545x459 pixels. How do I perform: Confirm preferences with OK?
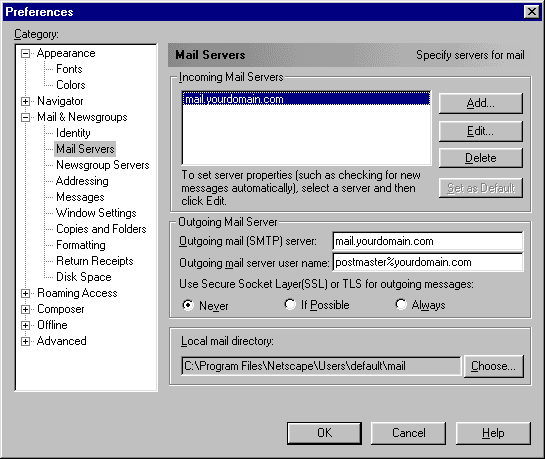click(x=324, y=433)
